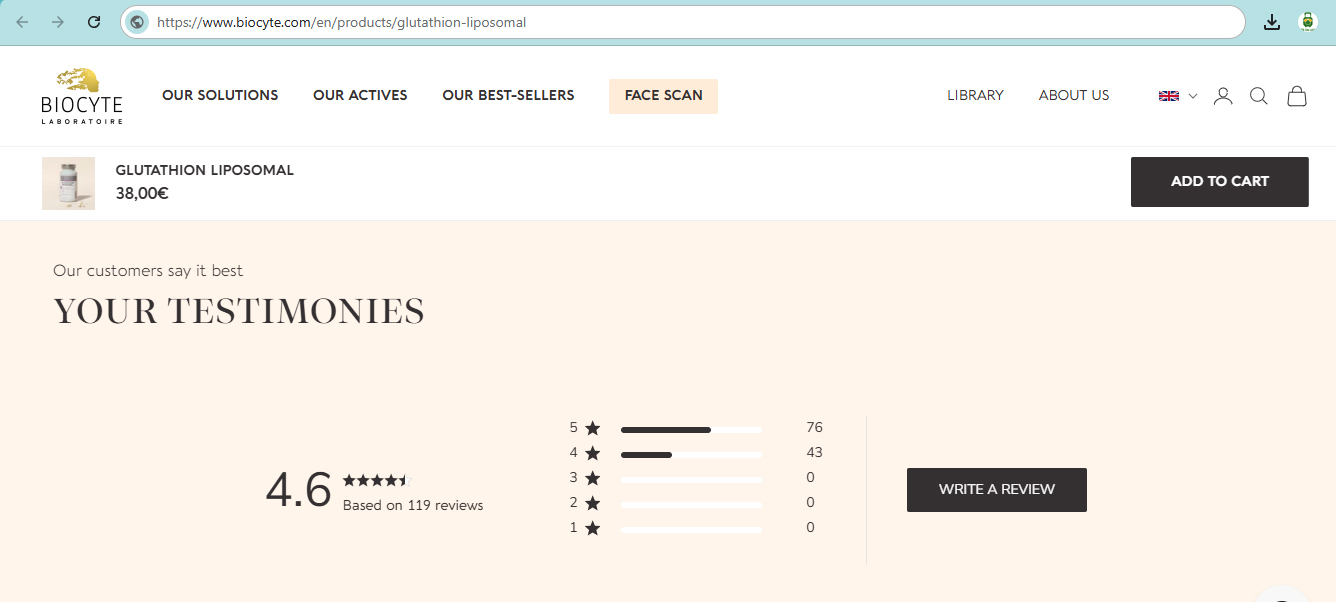The image size is (1336, 602).
Task: Click the 1 star rating bar
Action: 691,530
